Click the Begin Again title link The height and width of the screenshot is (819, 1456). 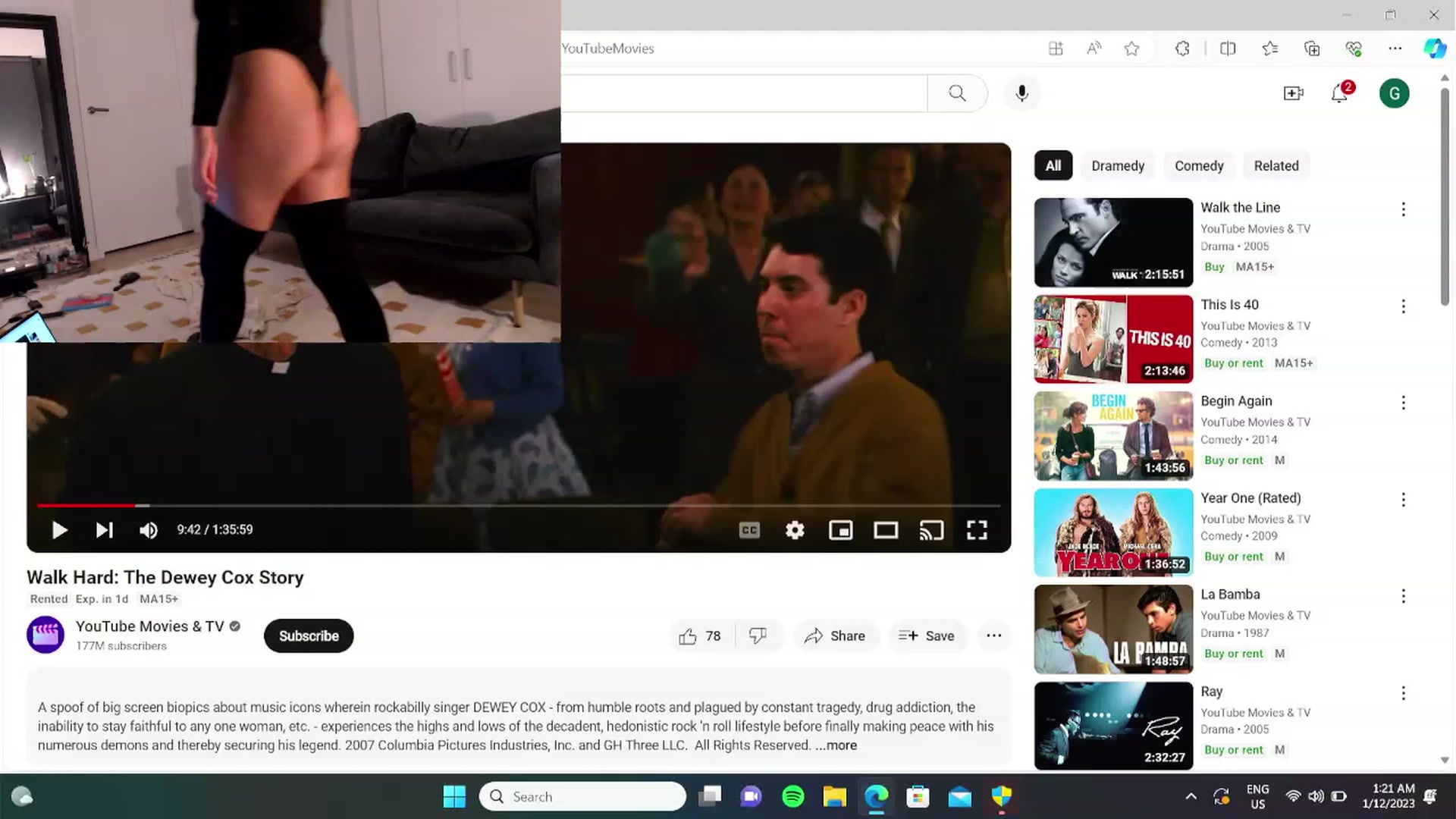point(1236,401)
